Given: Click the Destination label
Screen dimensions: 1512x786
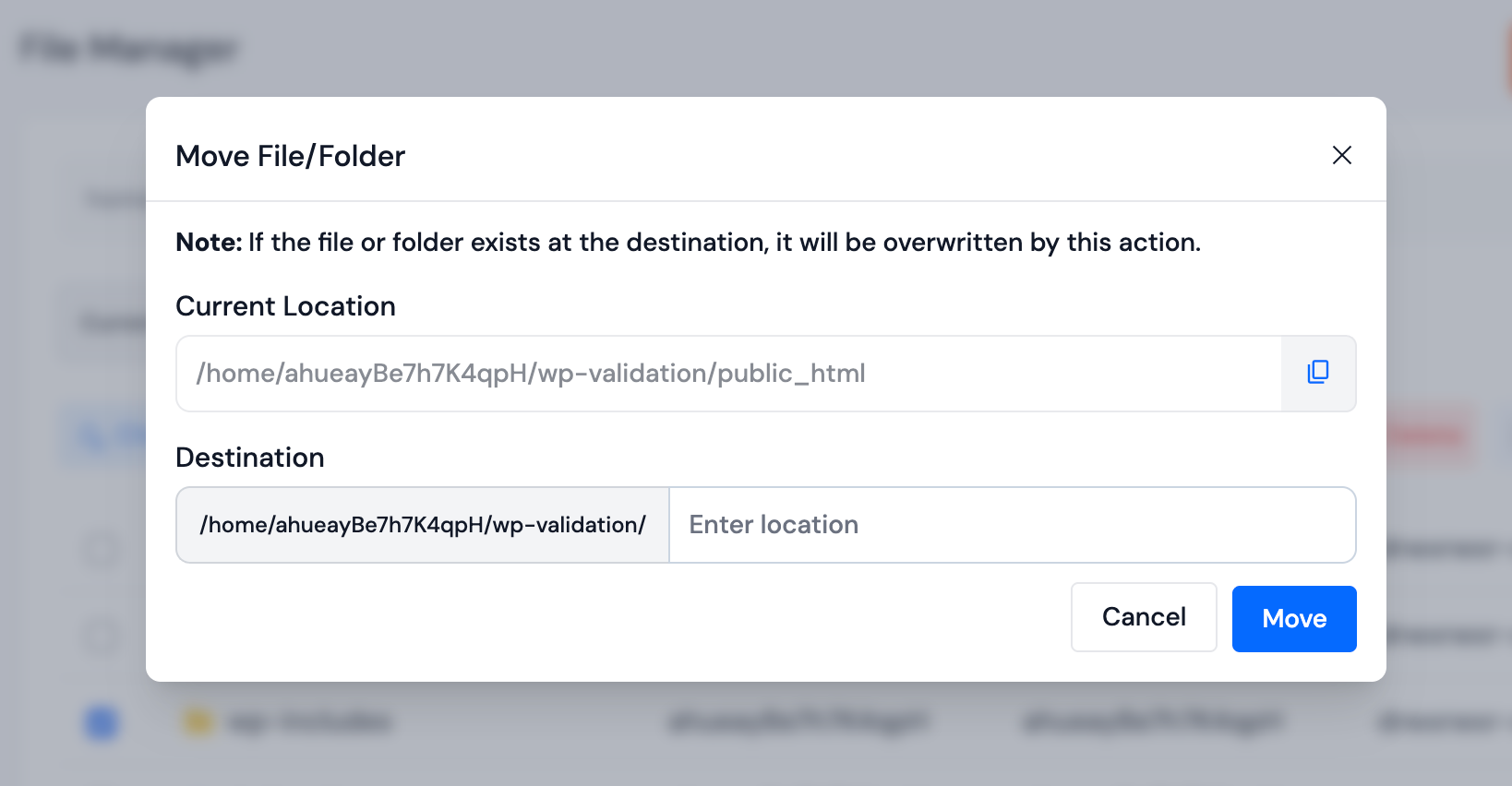Looking at the screenshot, I should coord(249,458).
